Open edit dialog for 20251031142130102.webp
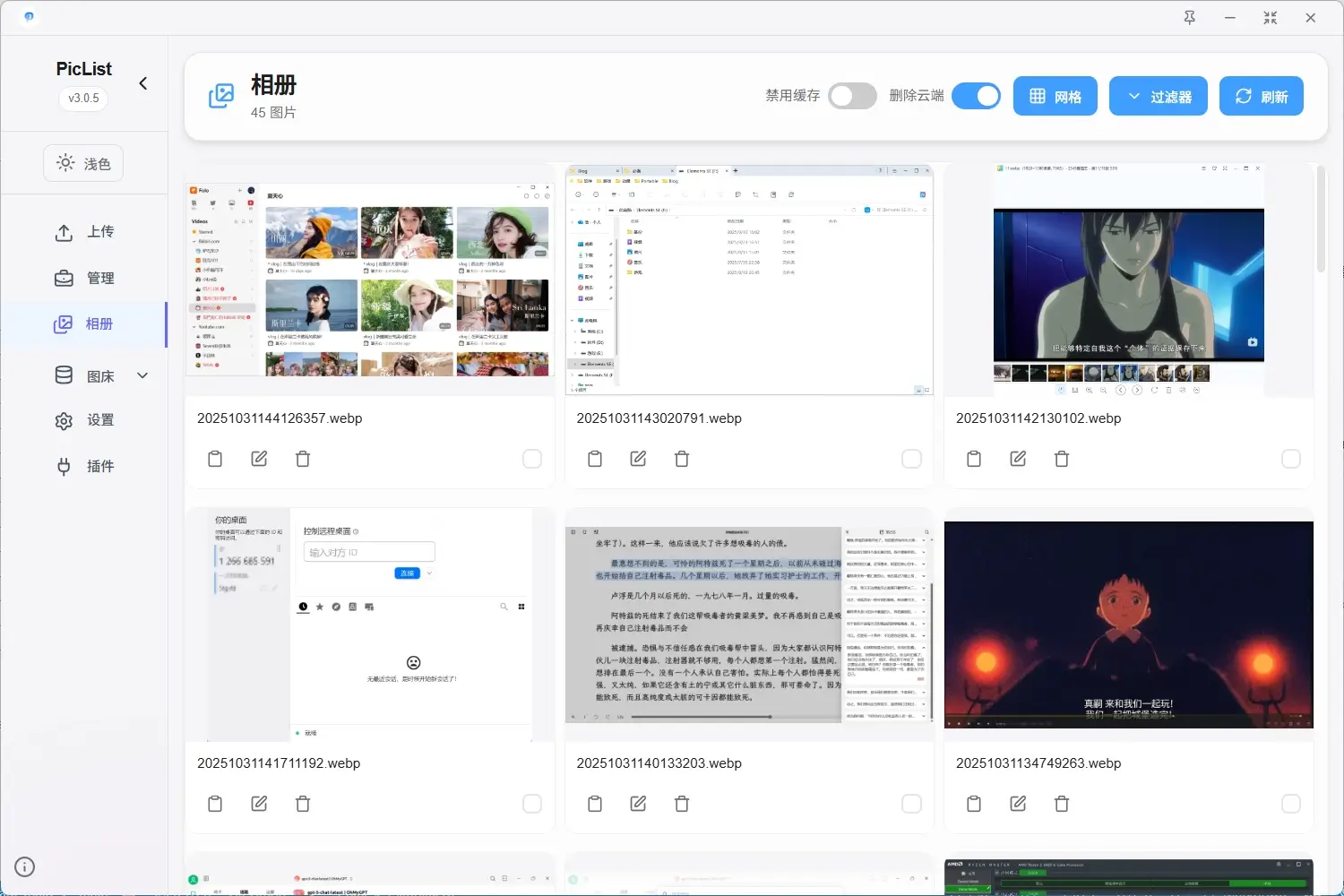The height and width of the screenshot is (896, 1344). tap(1018, 459)
